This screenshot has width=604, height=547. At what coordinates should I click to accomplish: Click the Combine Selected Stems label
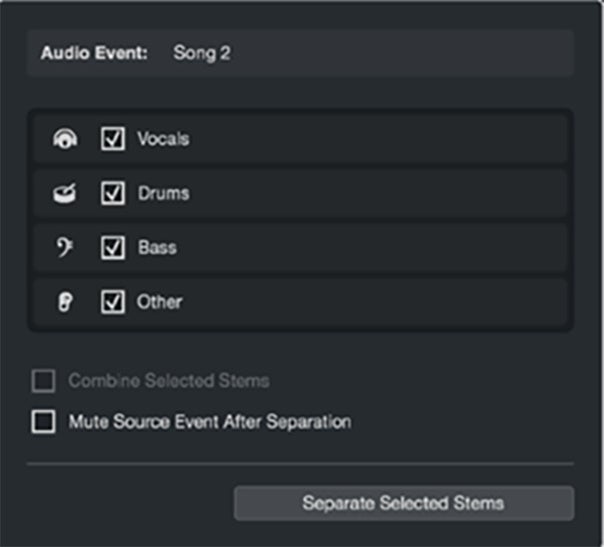click(168, 381)
